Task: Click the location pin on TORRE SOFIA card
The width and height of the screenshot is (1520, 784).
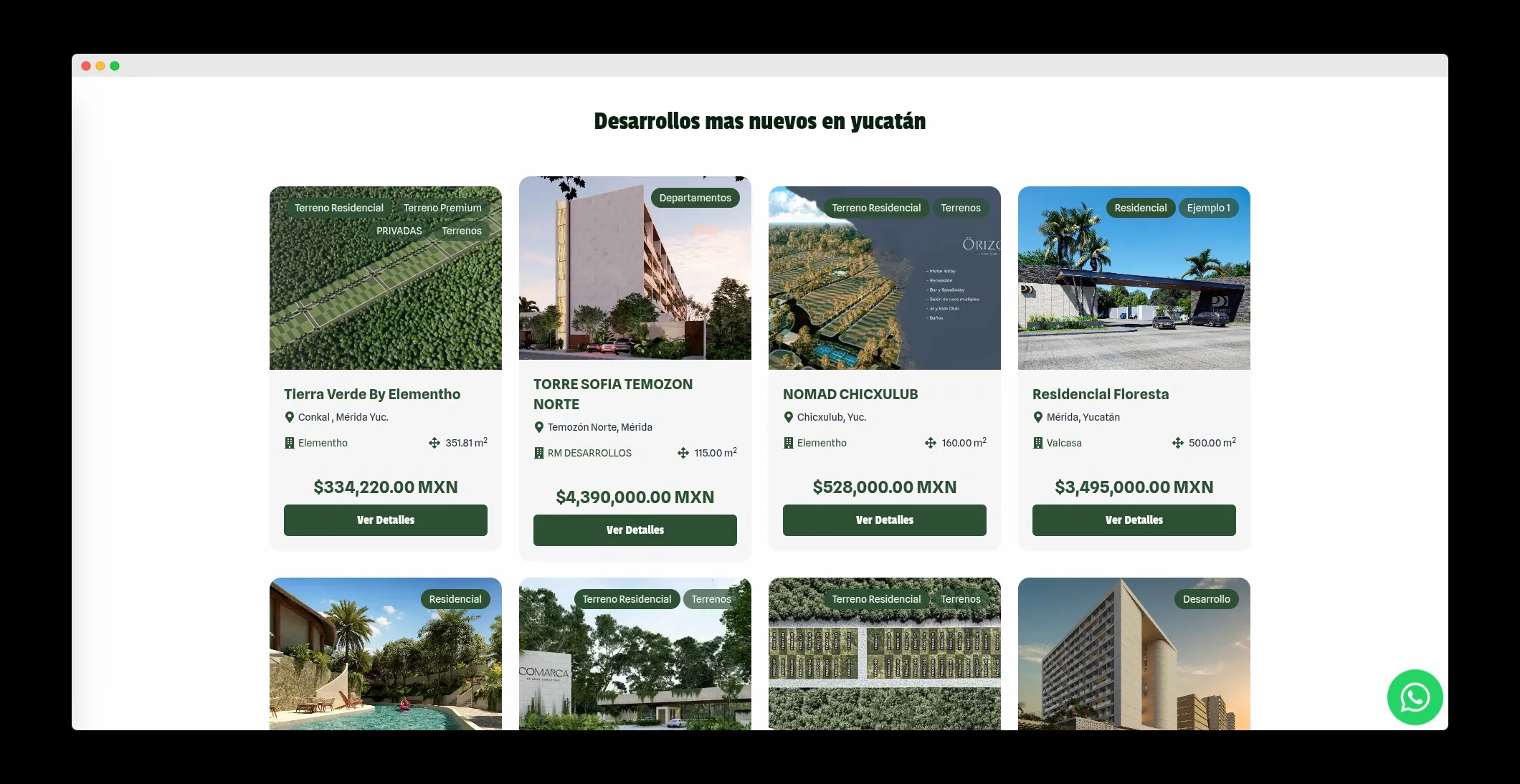Action: pos(538,426)
